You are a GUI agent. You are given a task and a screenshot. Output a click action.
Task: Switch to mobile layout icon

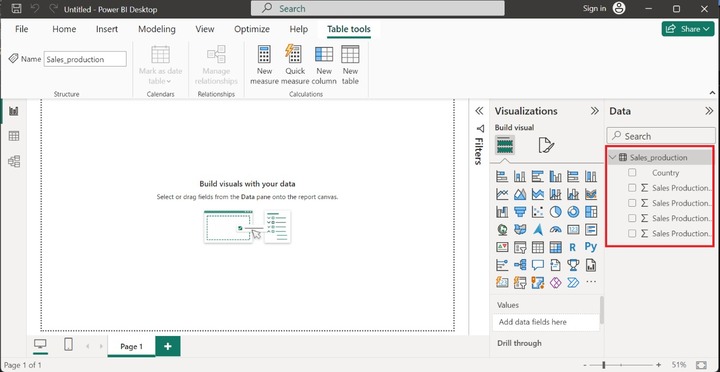[x=68, y=344]
